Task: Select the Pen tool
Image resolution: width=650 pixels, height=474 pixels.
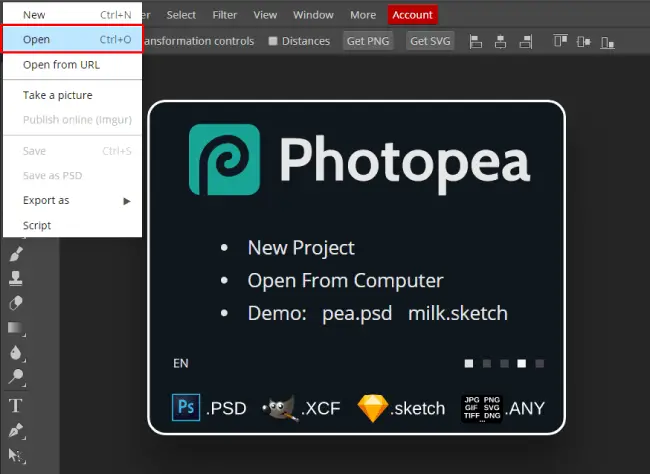Action: 16,430
